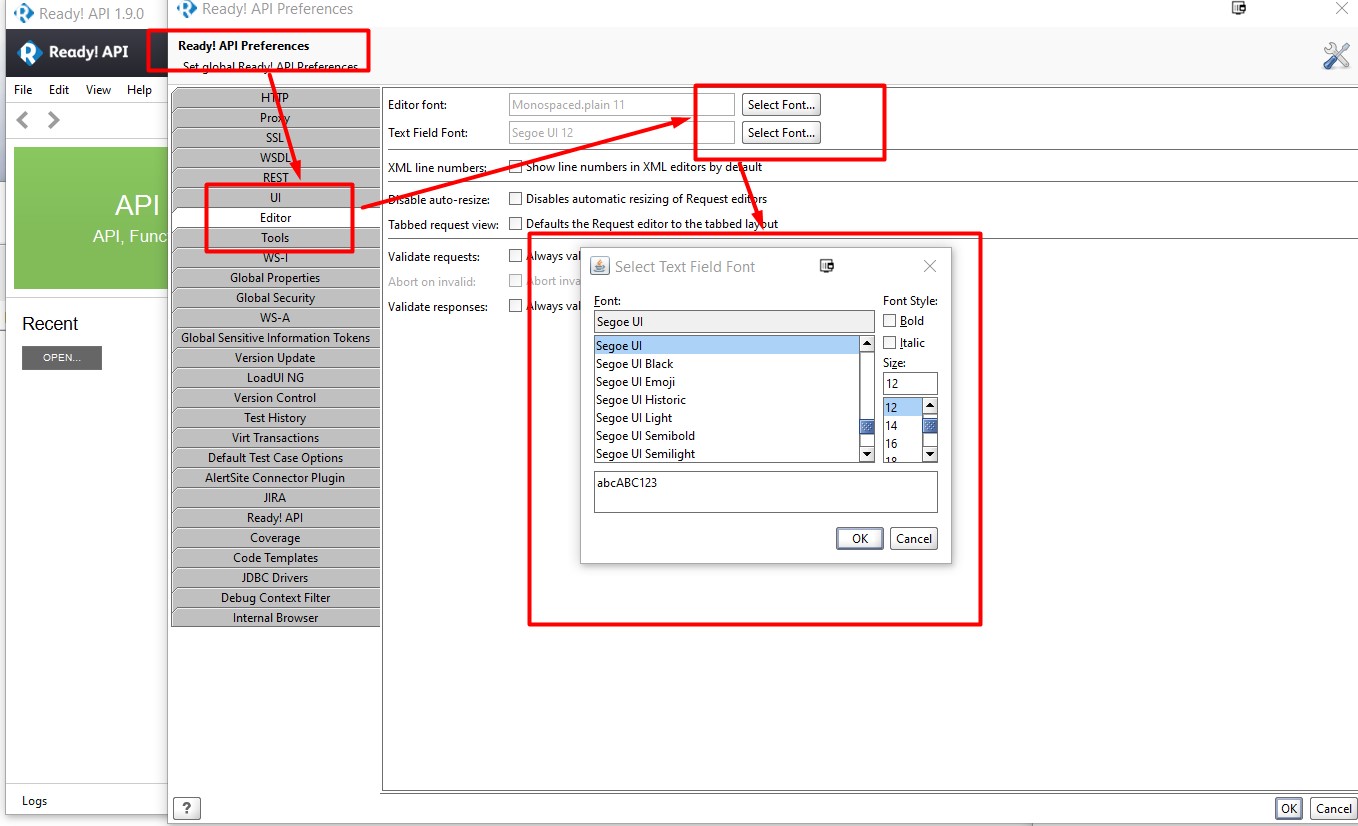Enable Bold font style
The height and width of the screenshot is (826, 1358).
tap(890, 320)
